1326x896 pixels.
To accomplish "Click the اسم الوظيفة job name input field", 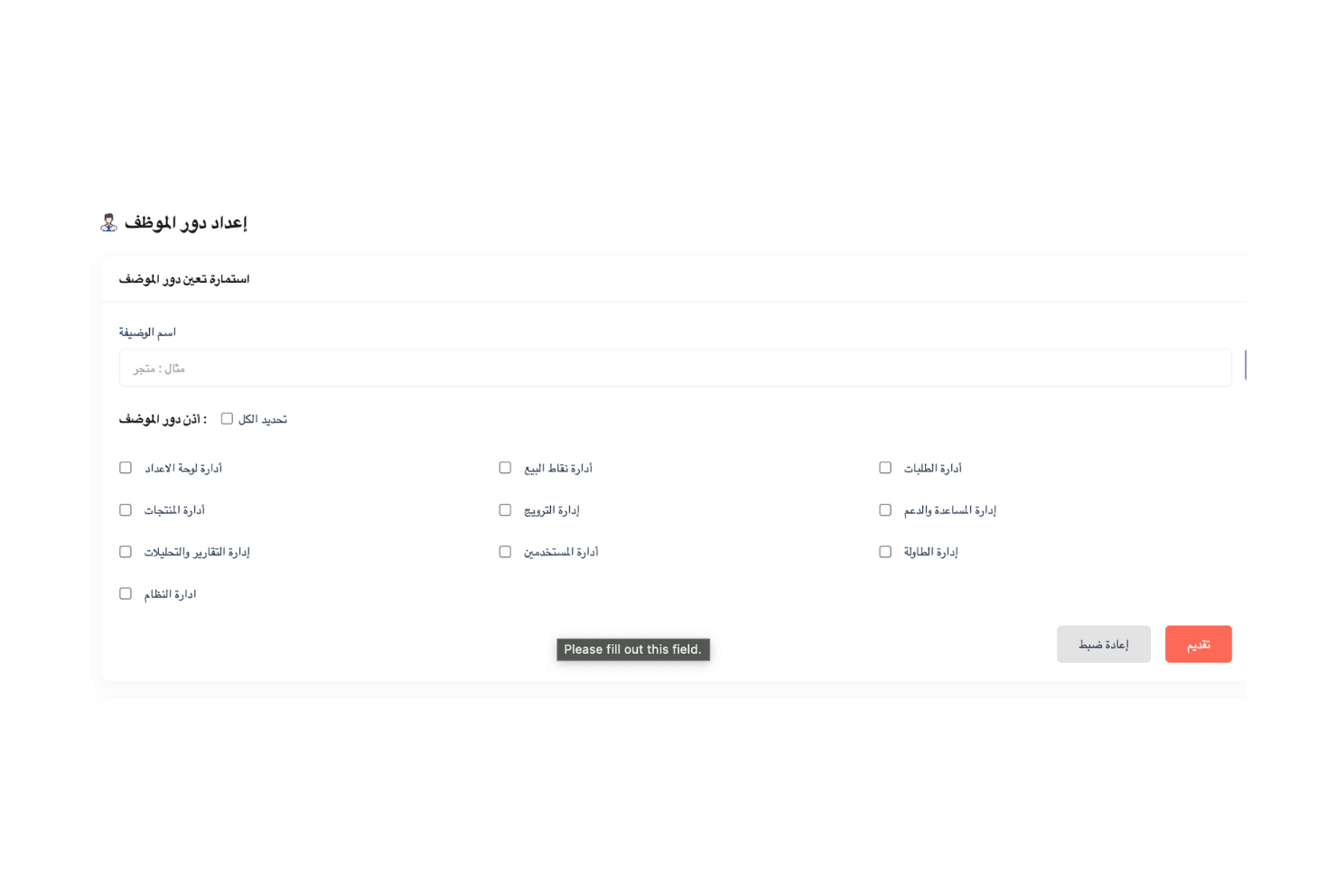I will pos(675,369).
